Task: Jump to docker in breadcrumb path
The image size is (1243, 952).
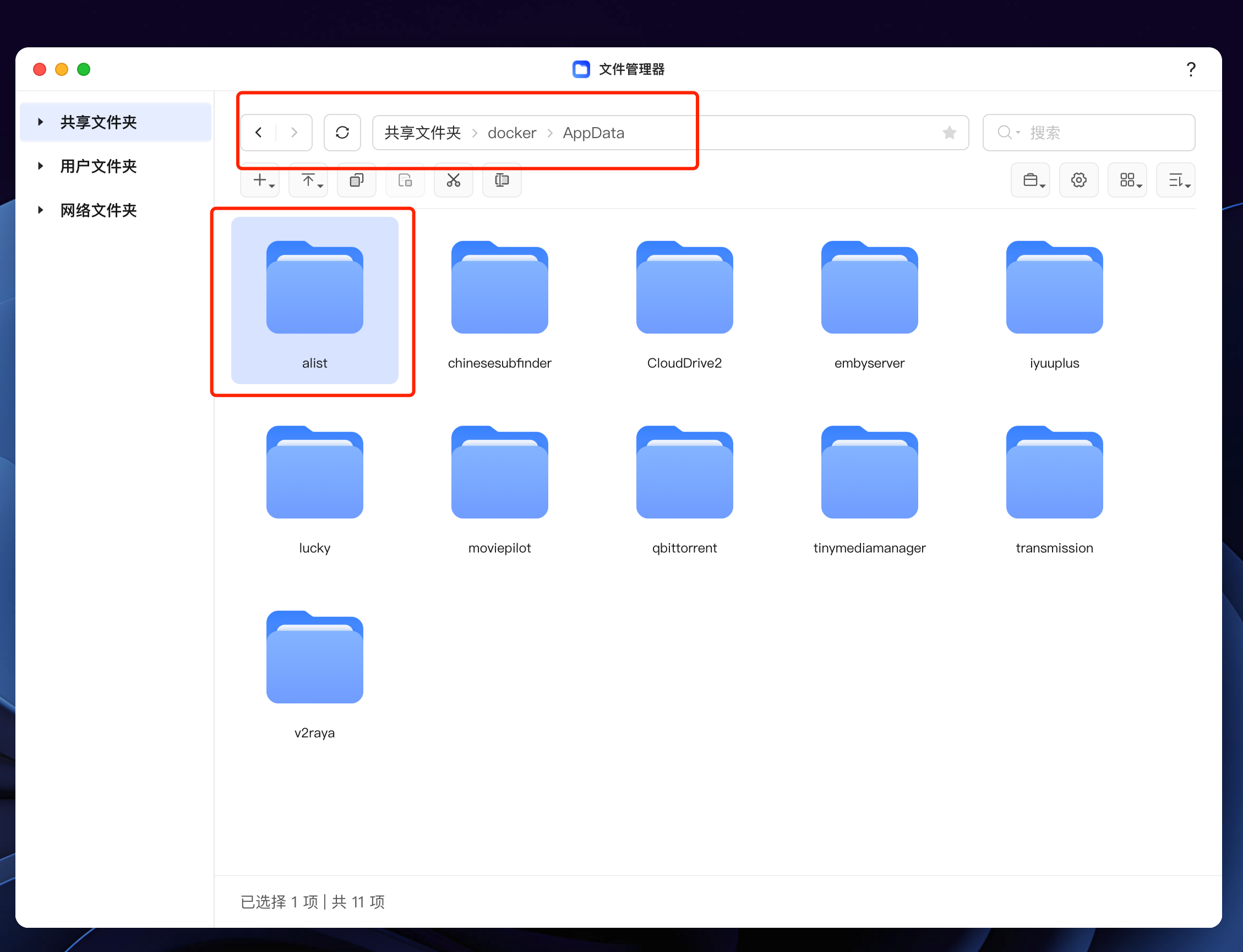Action: (x=512, y=133)
